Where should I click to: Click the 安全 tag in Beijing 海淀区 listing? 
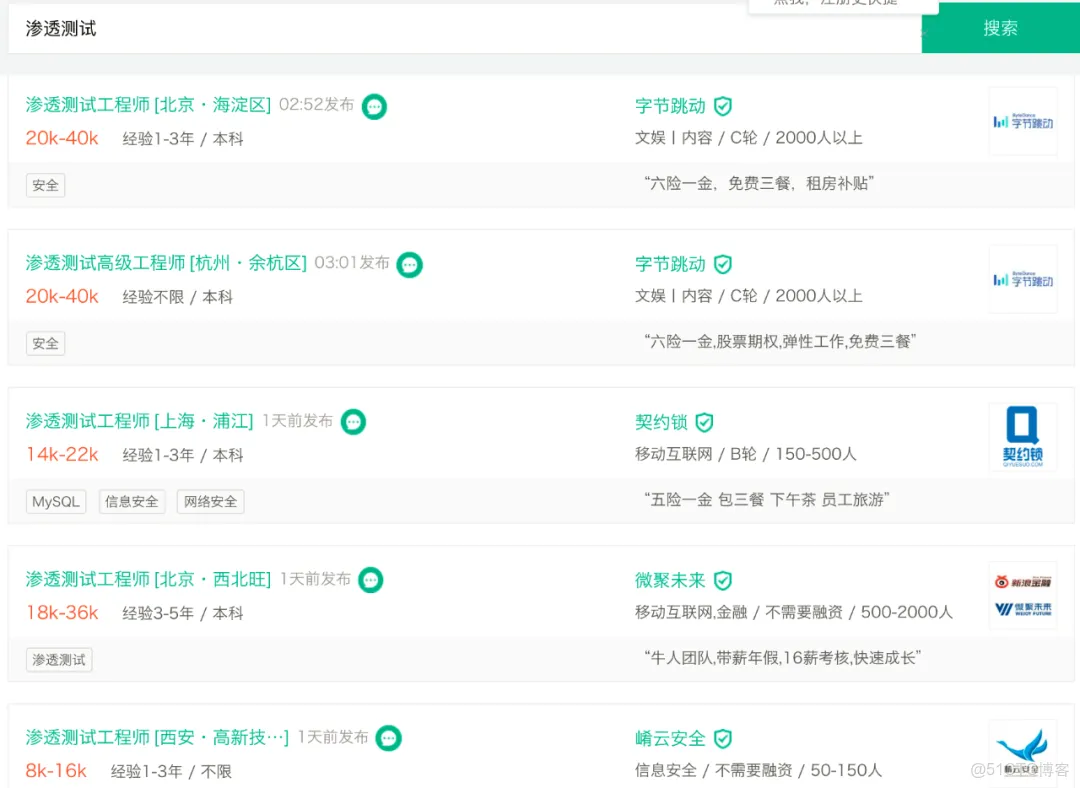[x=45, y=185]
